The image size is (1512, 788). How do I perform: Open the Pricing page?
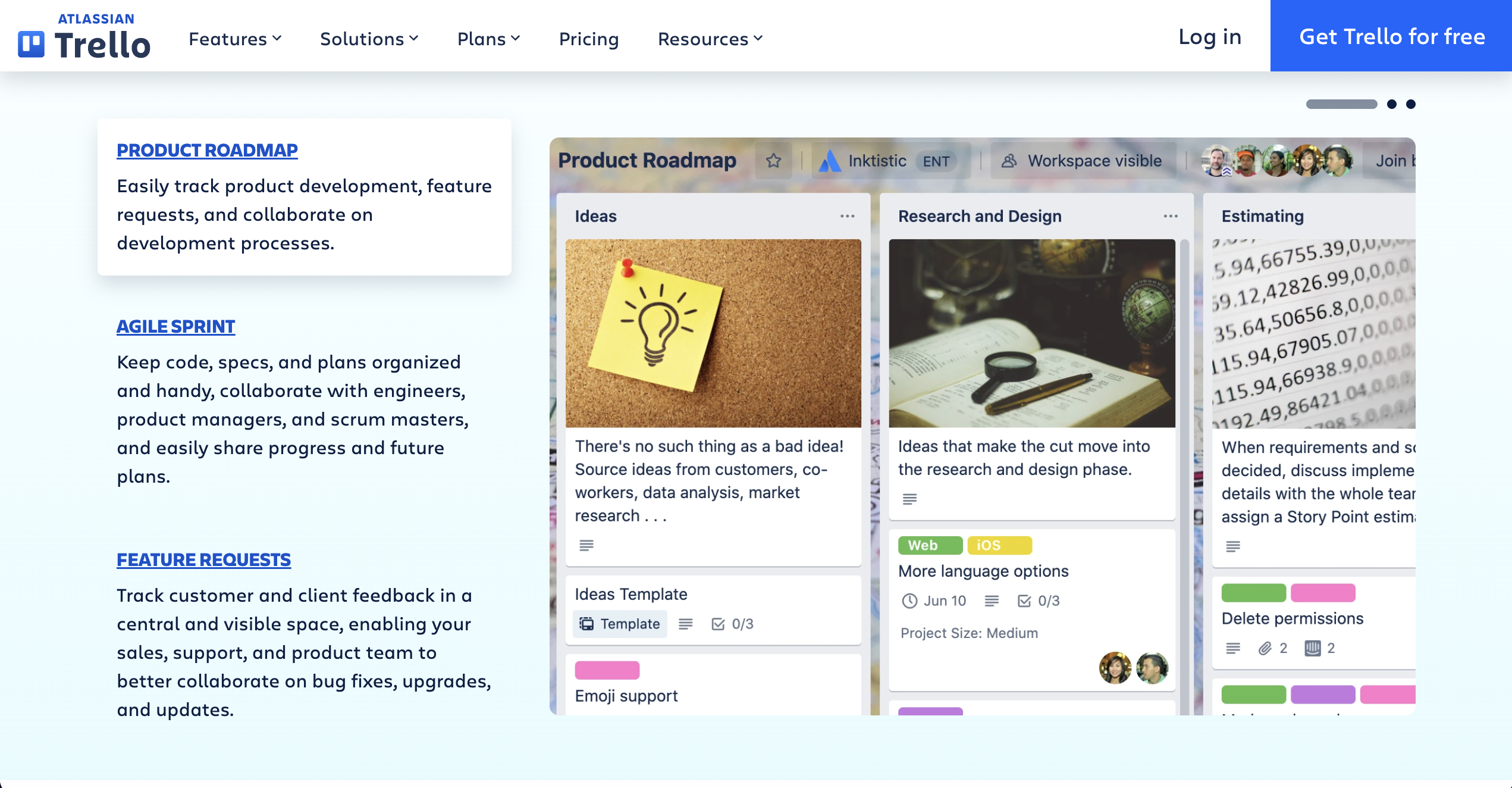pyautogui.click(x=589, y=39)
